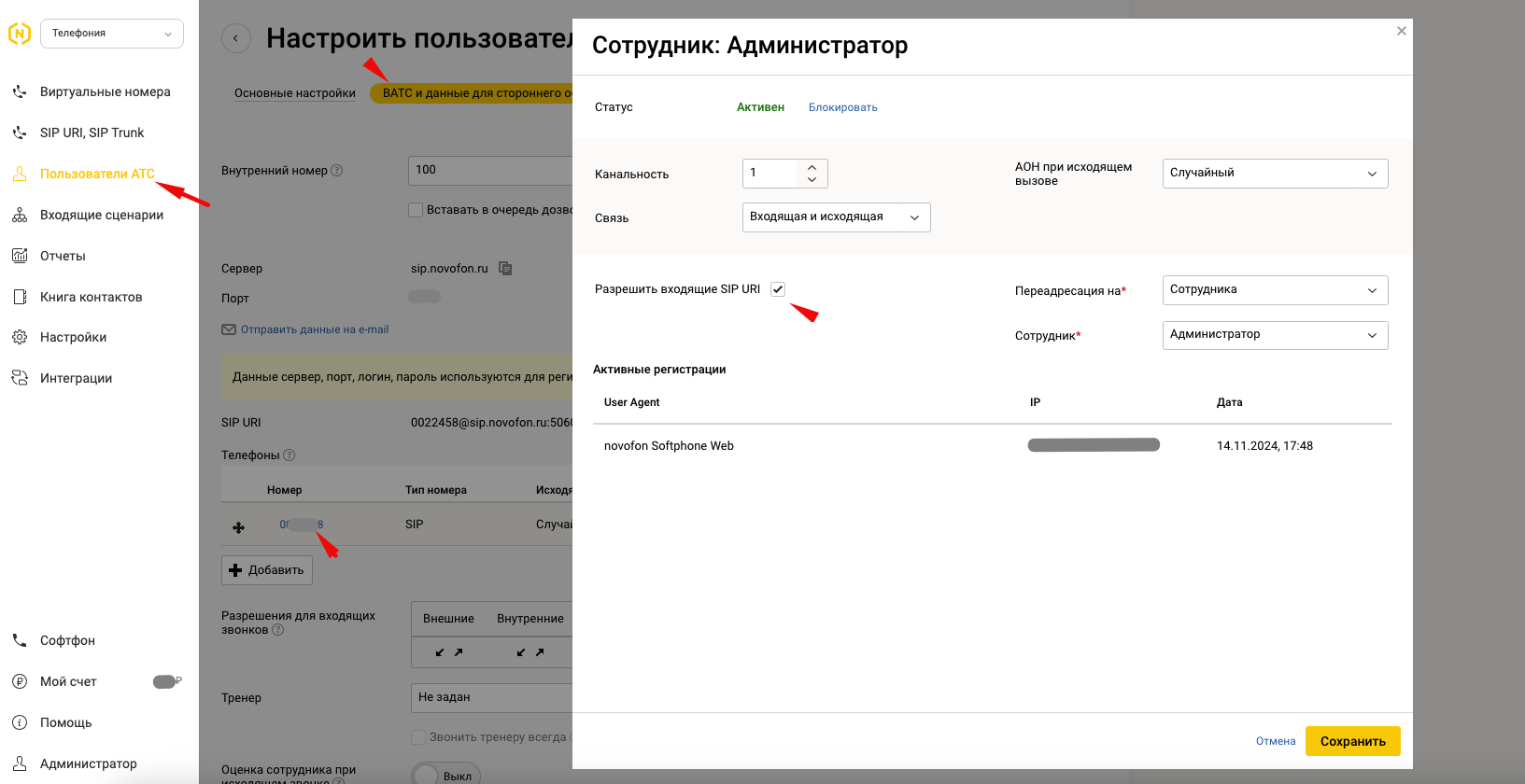Open Интеграции menu item
This screenshot has width=1525, height=784.
(x=77, y=378)
